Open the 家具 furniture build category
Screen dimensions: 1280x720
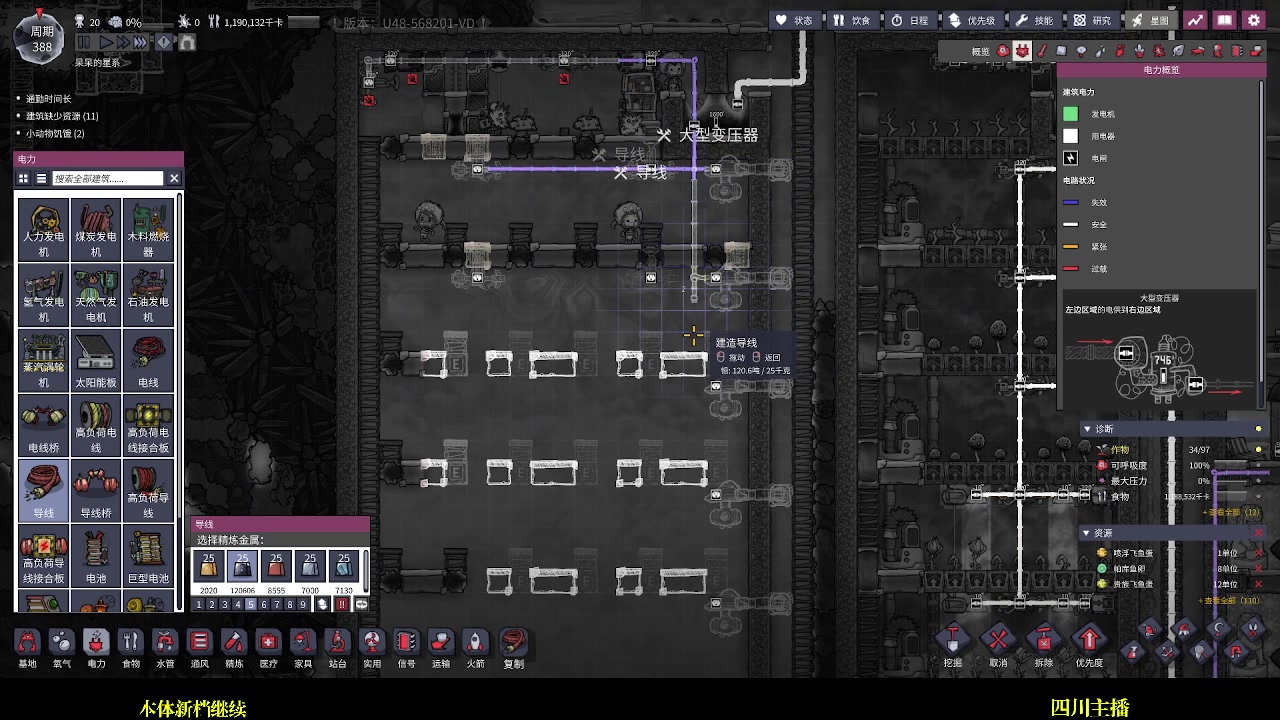(303, 648)
